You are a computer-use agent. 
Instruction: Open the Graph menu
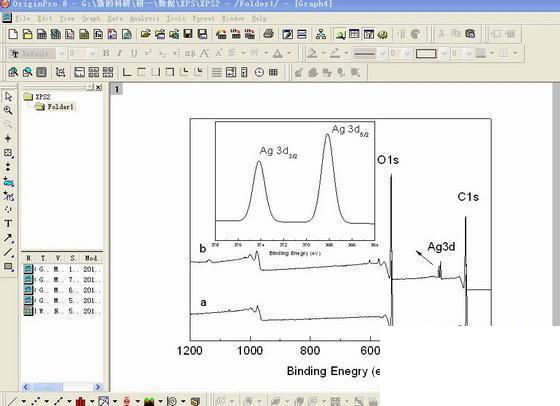[91, 18]
